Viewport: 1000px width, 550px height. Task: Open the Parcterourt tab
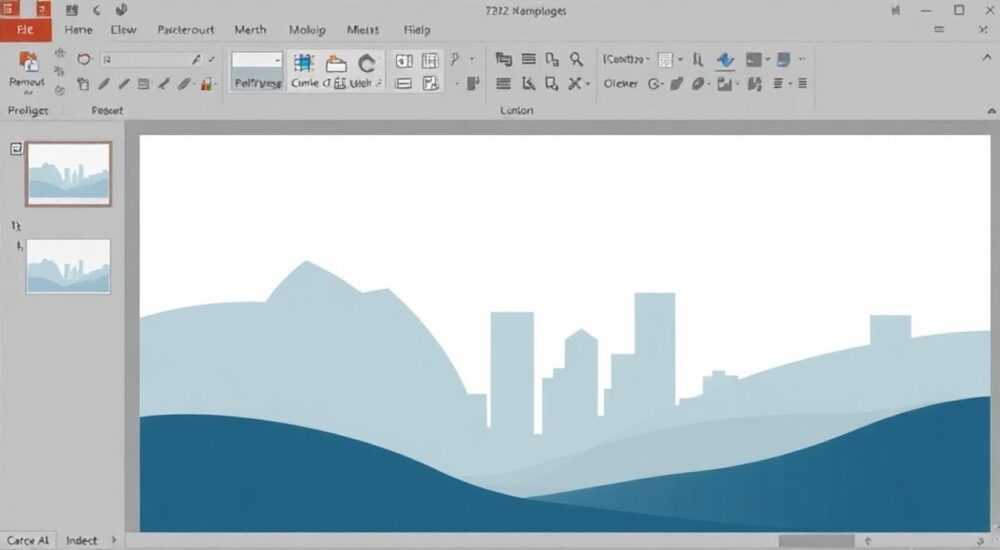point(186,30)
